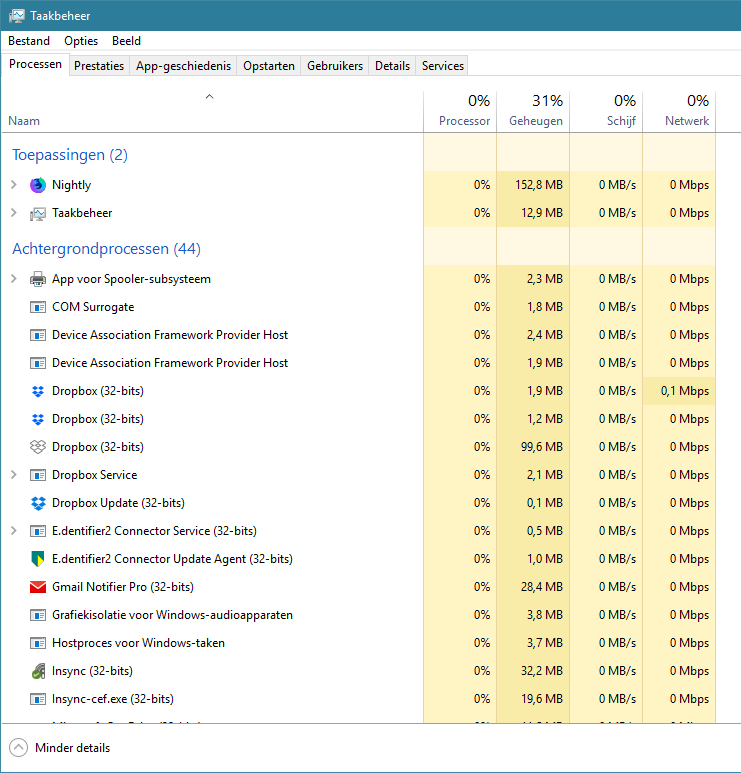Image resolution: width=741 pixels, height=773 pixels.
Task: Select E.dentifier2 Connector Update Agent name
Action: (173, 559)
